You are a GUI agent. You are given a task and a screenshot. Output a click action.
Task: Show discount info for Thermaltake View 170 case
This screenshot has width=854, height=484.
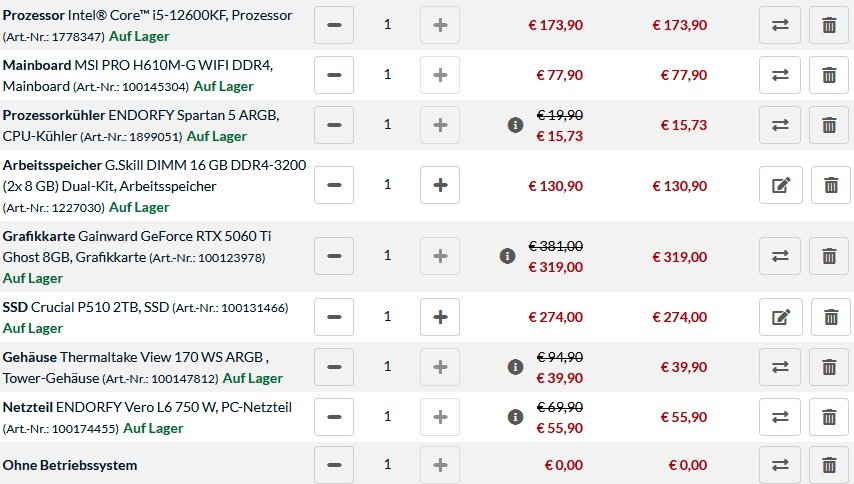[x=515, y=367]
